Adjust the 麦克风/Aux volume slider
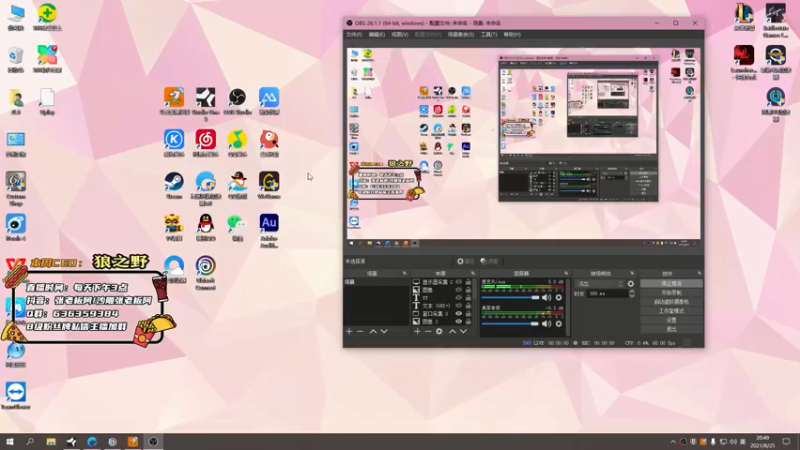The image size is (800, 450). 510,297
